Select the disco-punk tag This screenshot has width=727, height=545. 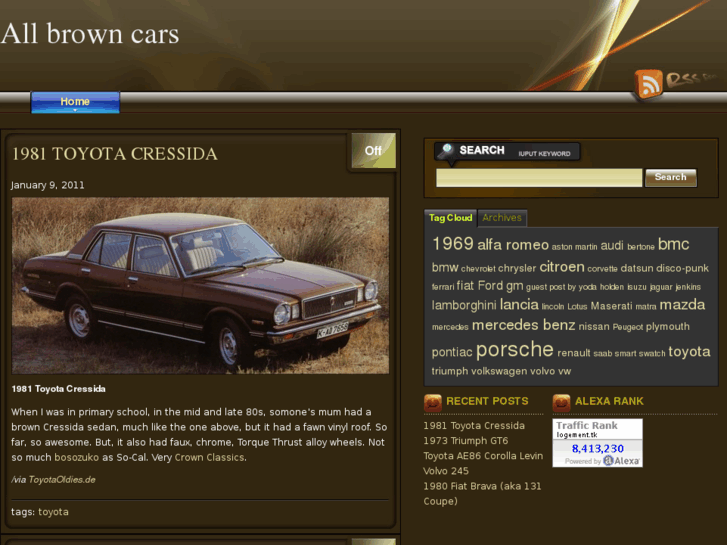tap(682, 268)
